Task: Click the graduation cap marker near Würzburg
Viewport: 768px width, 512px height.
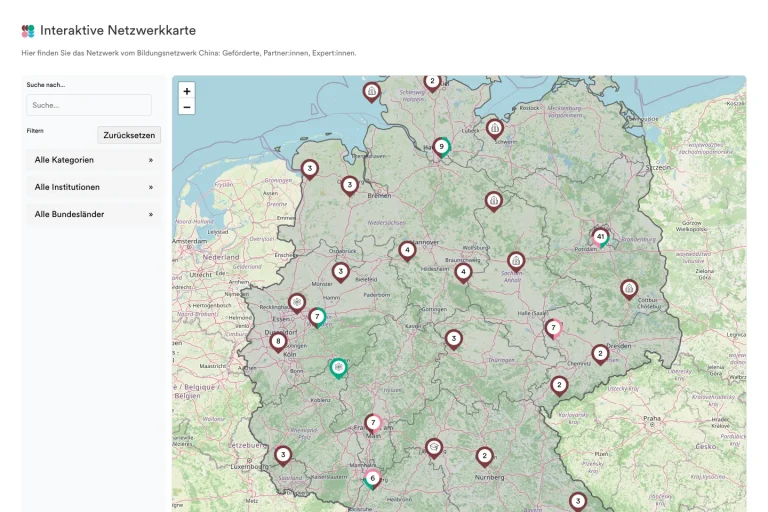Action: (434, 448)
